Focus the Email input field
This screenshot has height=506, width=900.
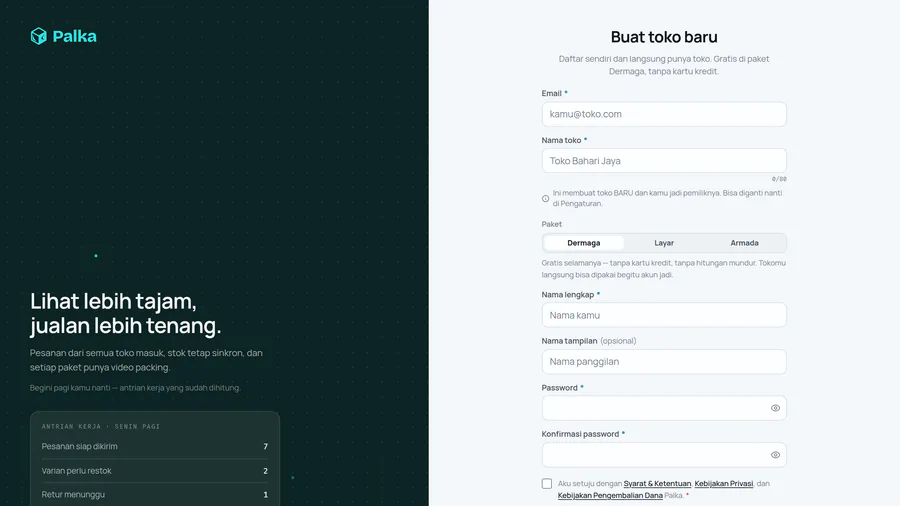(664, 114)
